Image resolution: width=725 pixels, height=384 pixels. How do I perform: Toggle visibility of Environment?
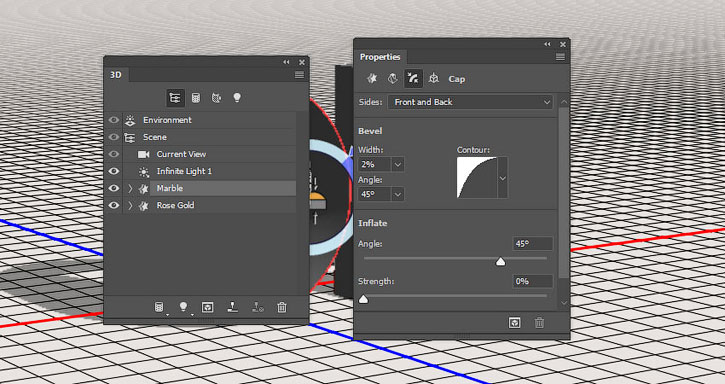(x=114, y=120)
